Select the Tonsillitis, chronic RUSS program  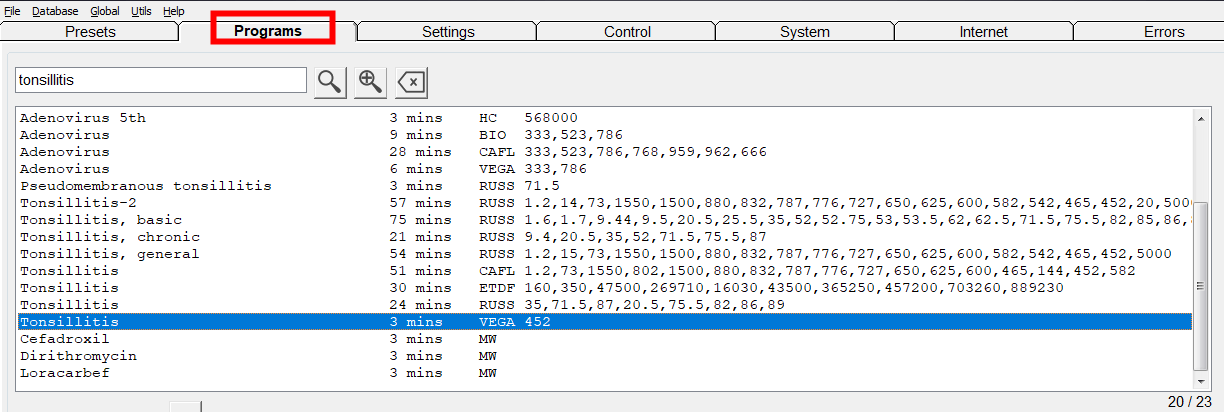pyautogui.click(x=110, y=237)
